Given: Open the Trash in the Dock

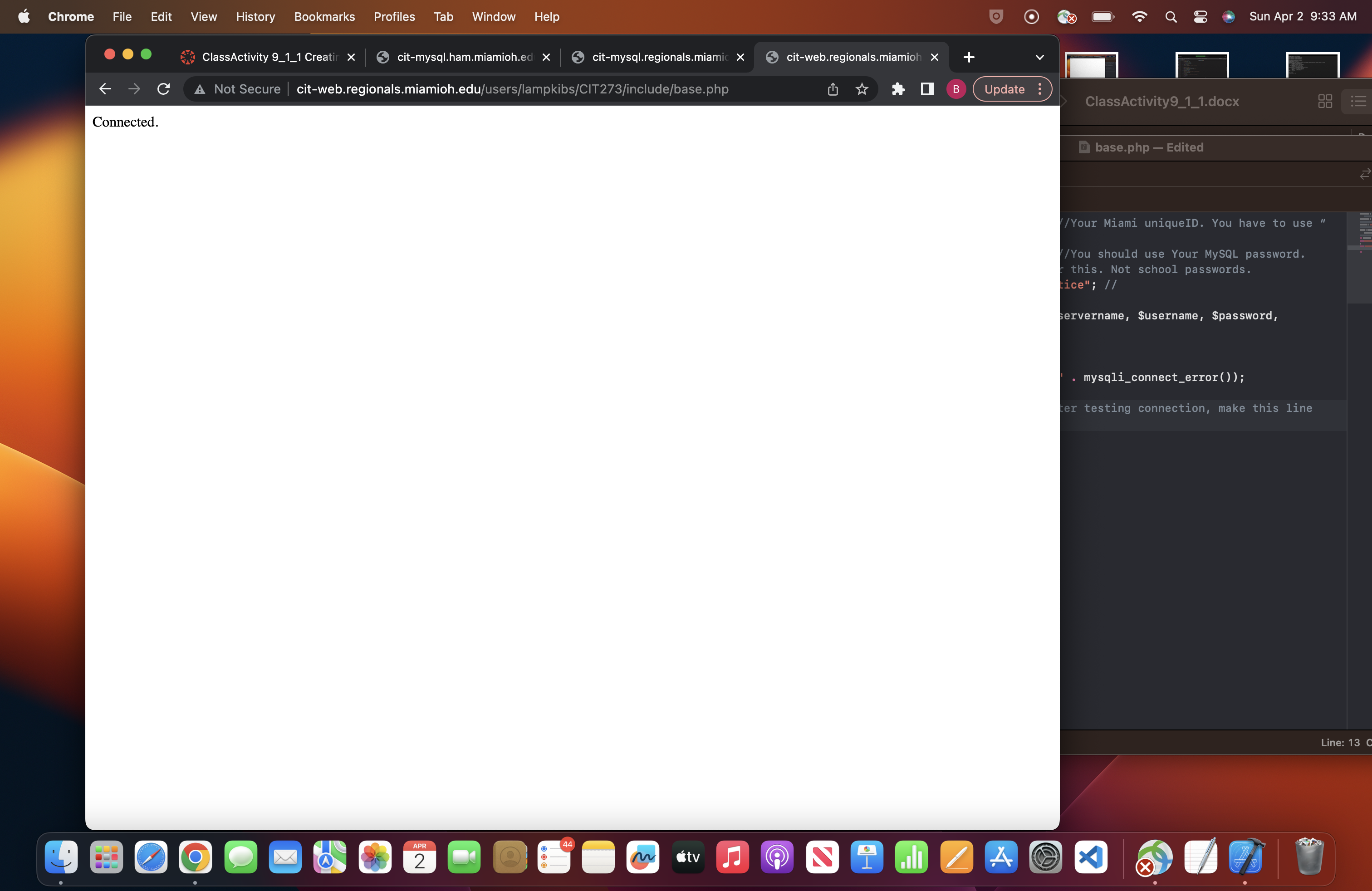Looking at the screenshot, I should pyautogui.click(x=1308, y=857).
